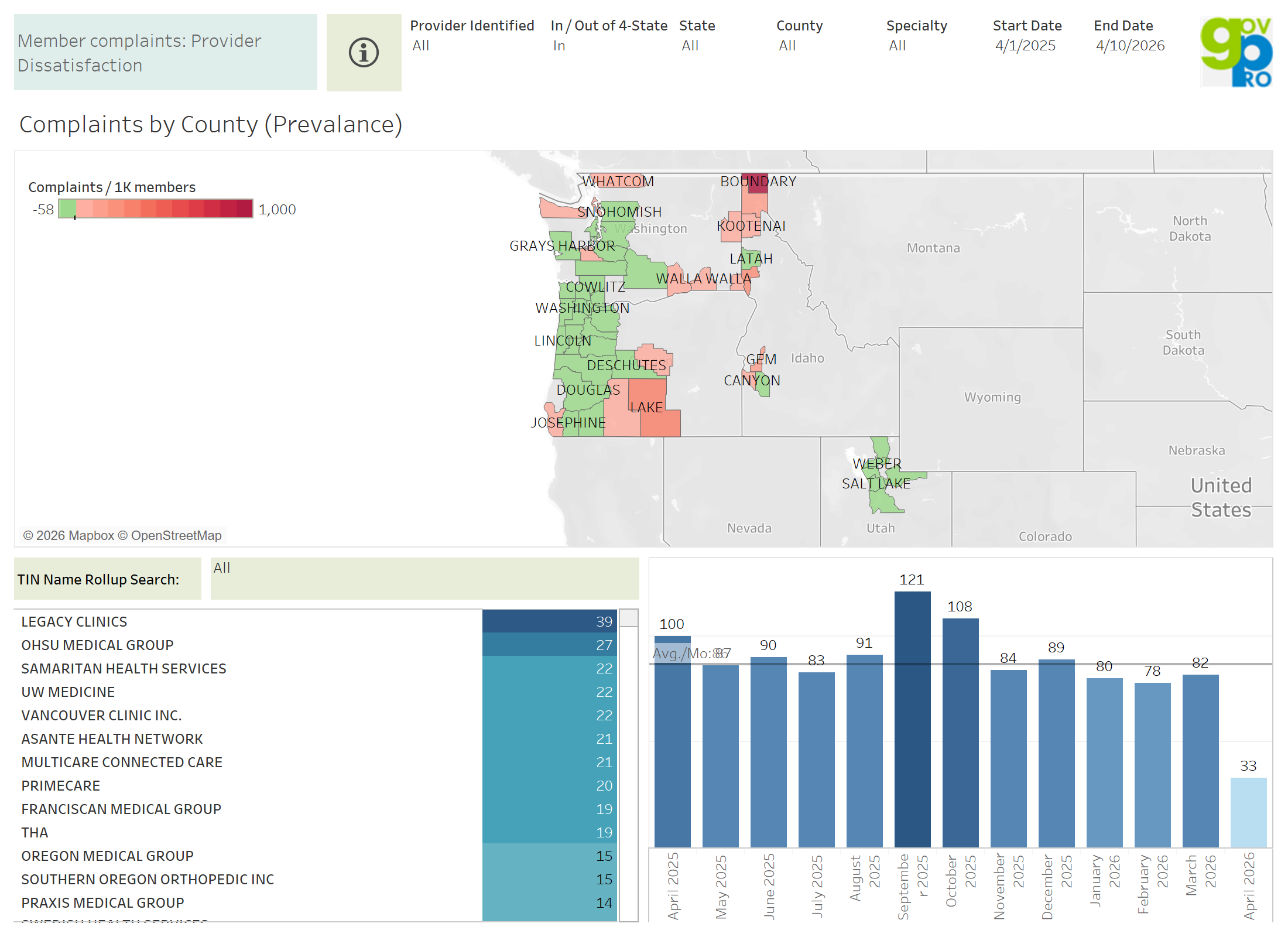Select the LEGACY CLINICS row
1288x937 pixels.
tap(74, 621)
